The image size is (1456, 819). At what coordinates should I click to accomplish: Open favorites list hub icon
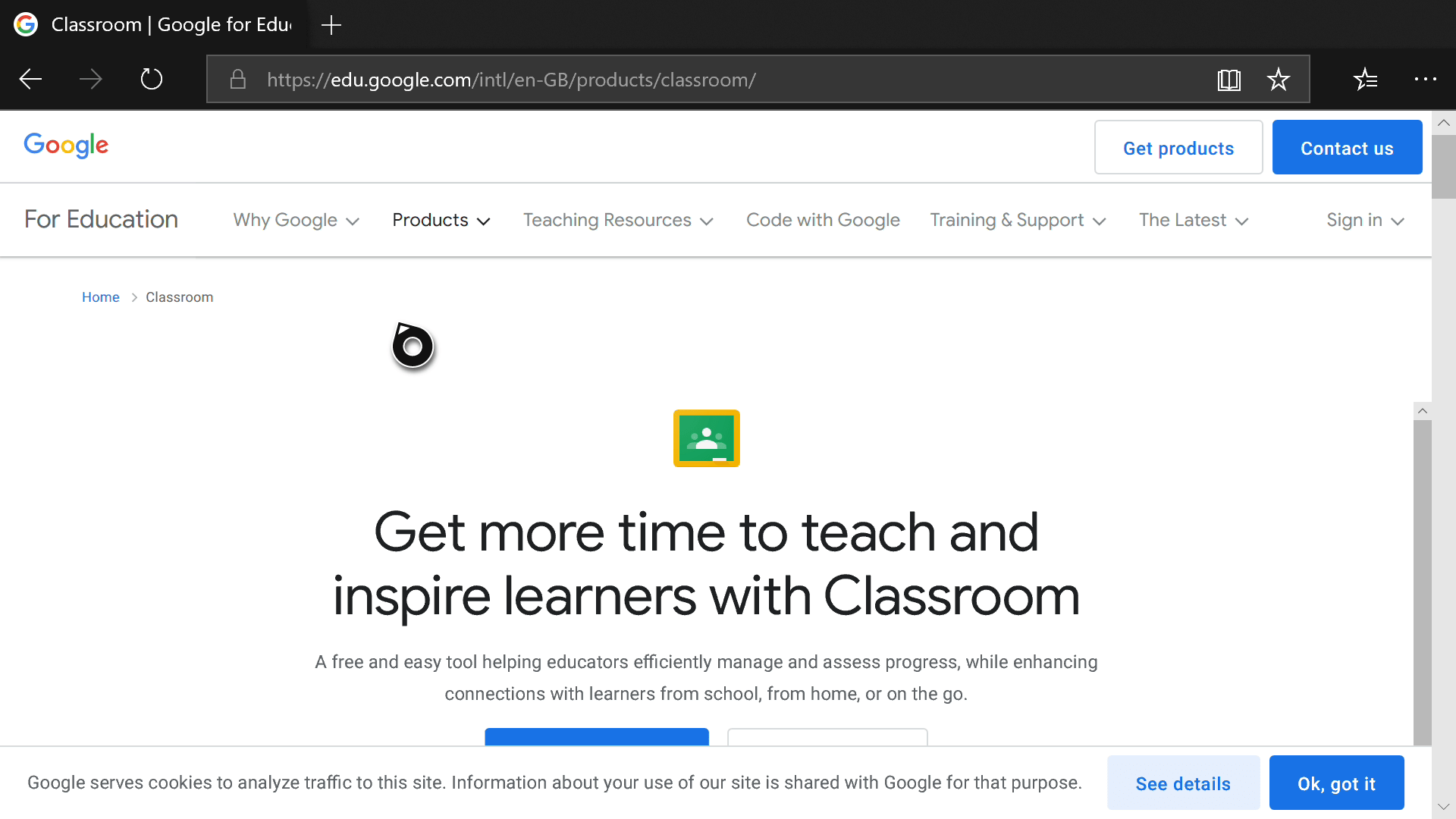pyautogui.click(x=1365, y=79)
